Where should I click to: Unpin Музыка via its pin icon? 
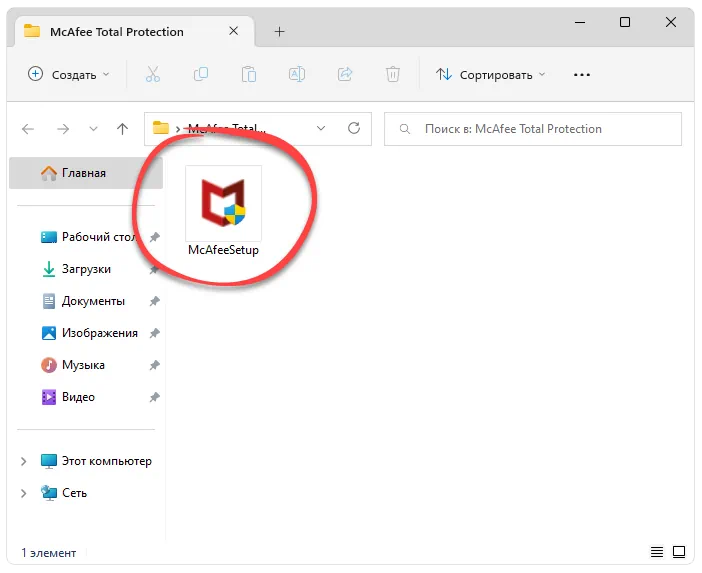pos(154,365)
